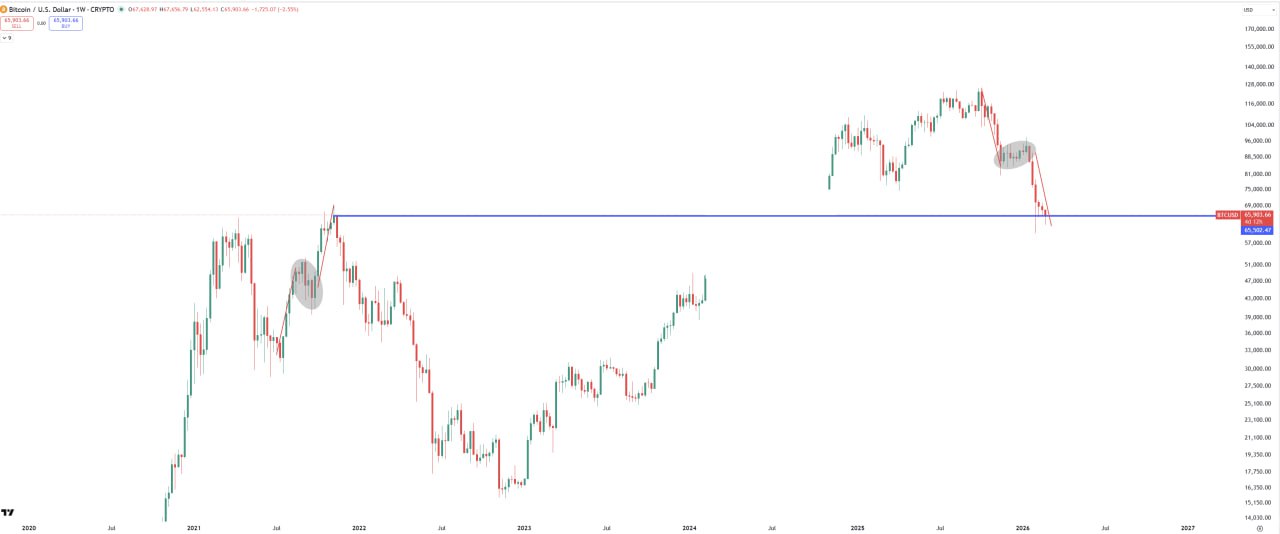
Task: Click the 2025 label on time axis
Action: pos(856,527)
